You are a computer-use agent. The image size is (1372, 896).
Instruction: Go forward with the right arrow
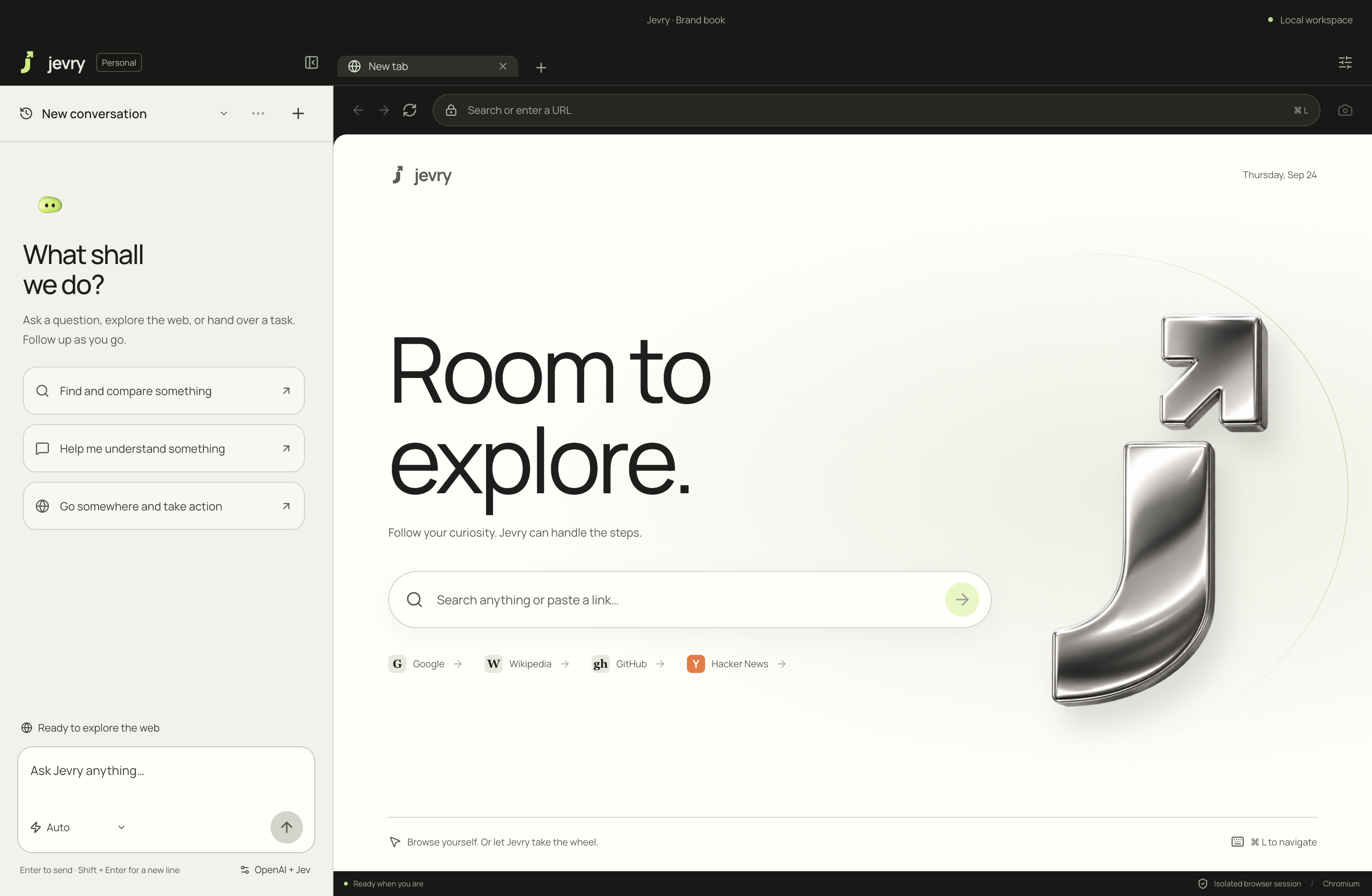[384, 110]
